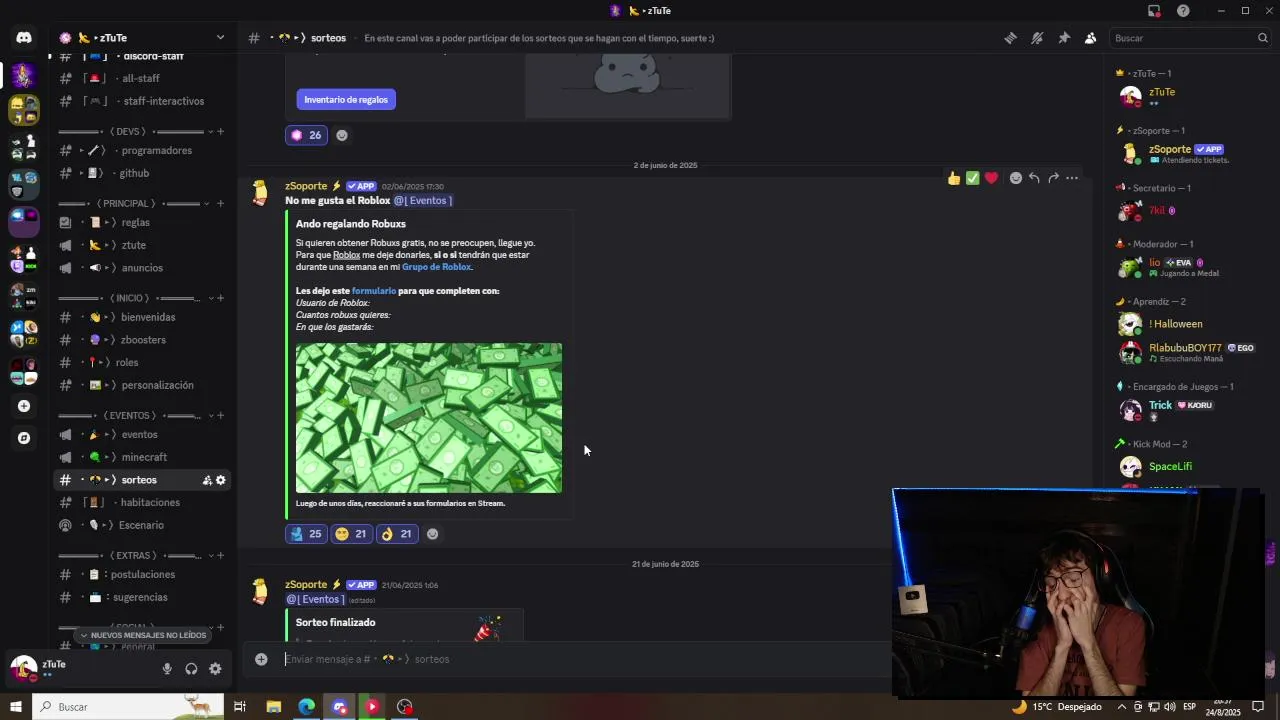Mute microphone in user panel

[x=167, y=669]
